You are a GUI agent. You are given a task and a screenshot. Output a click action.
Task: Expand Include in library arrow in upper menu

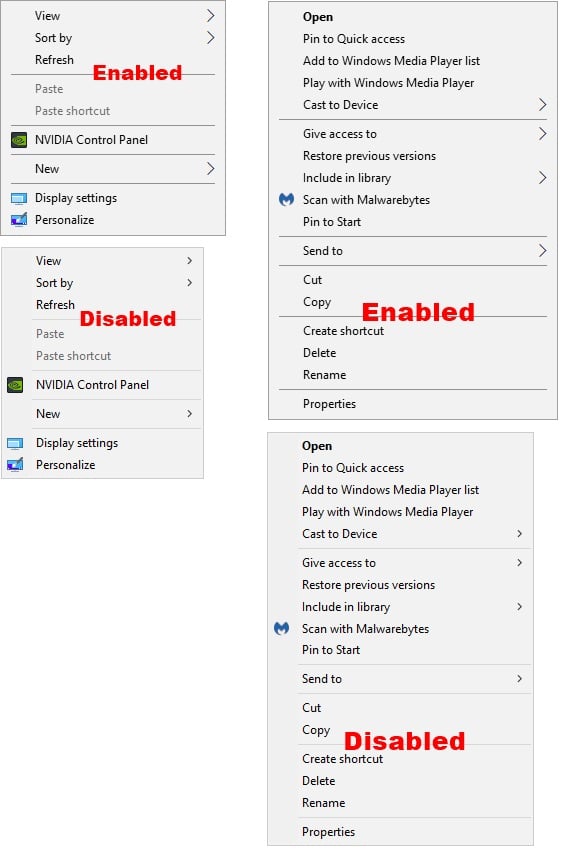[x=543, y=178]
